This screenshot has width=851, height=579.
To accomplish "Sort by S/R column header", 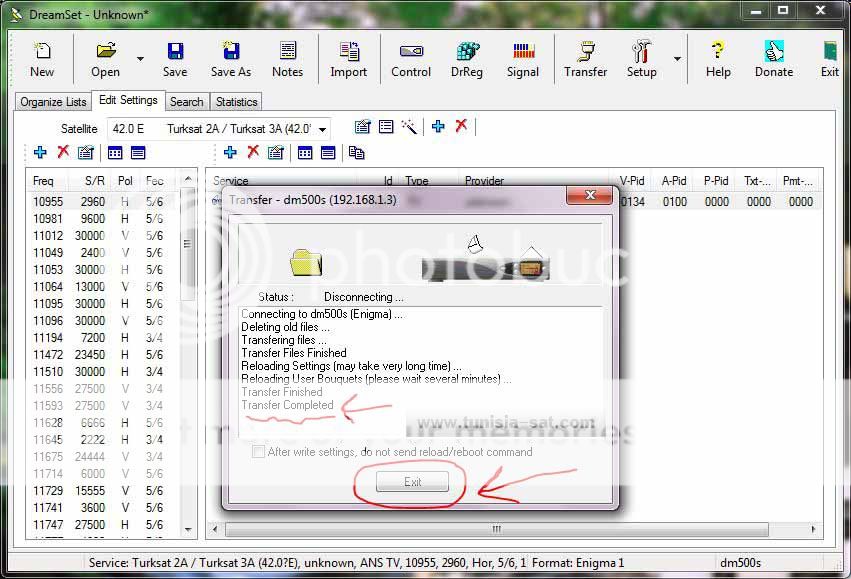I will click(90, 181).
